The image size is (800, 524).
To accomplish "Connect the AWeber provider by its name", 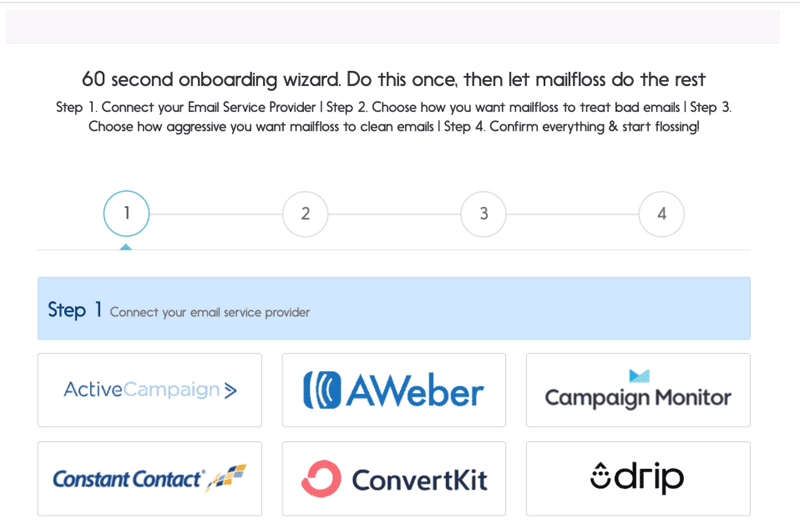I will pyautogui.click(x=415, y=391).
